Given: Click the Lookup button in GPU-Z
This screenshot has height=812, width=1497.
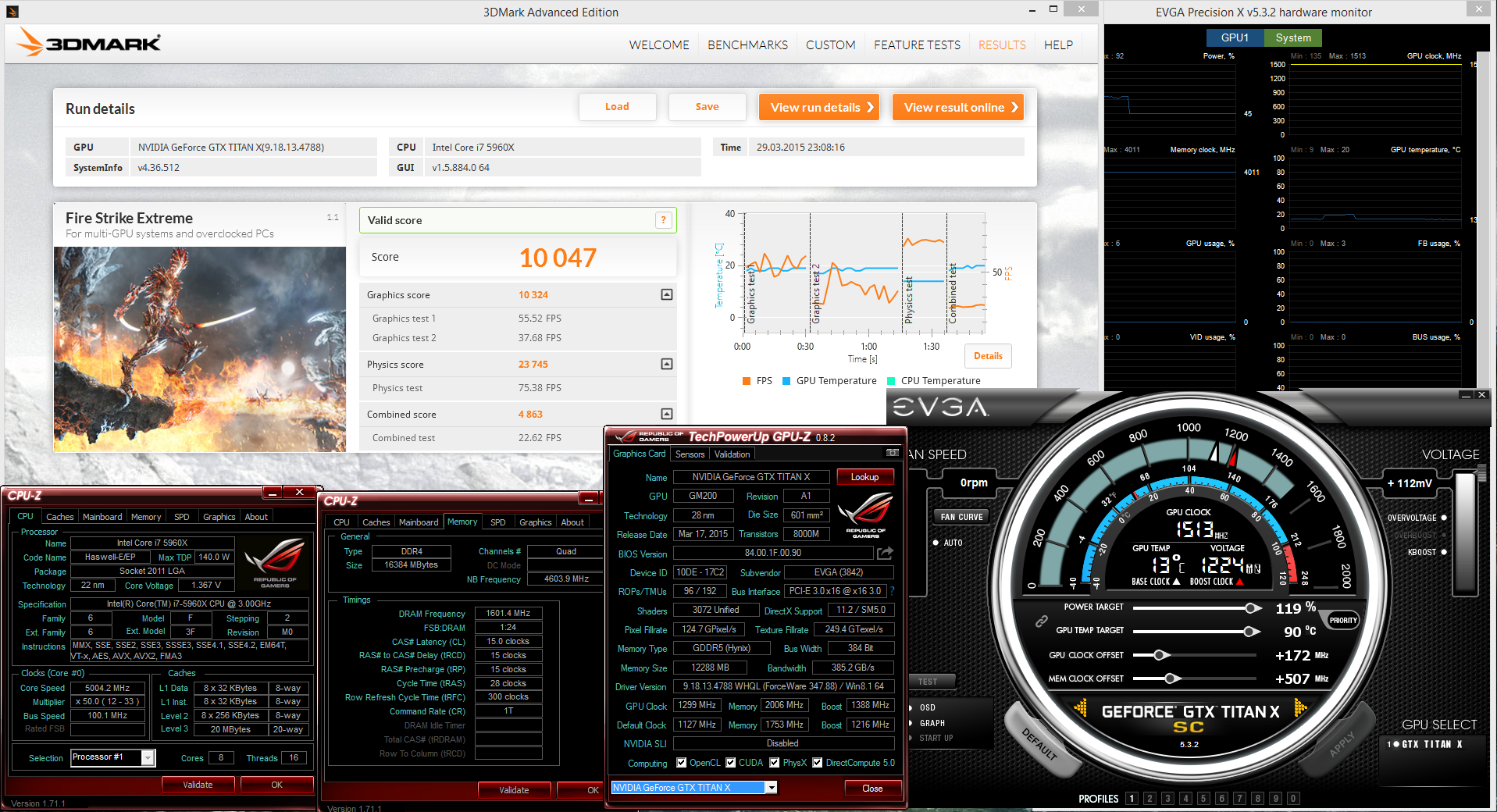Looking at the screenshot, I should (864, 477).
